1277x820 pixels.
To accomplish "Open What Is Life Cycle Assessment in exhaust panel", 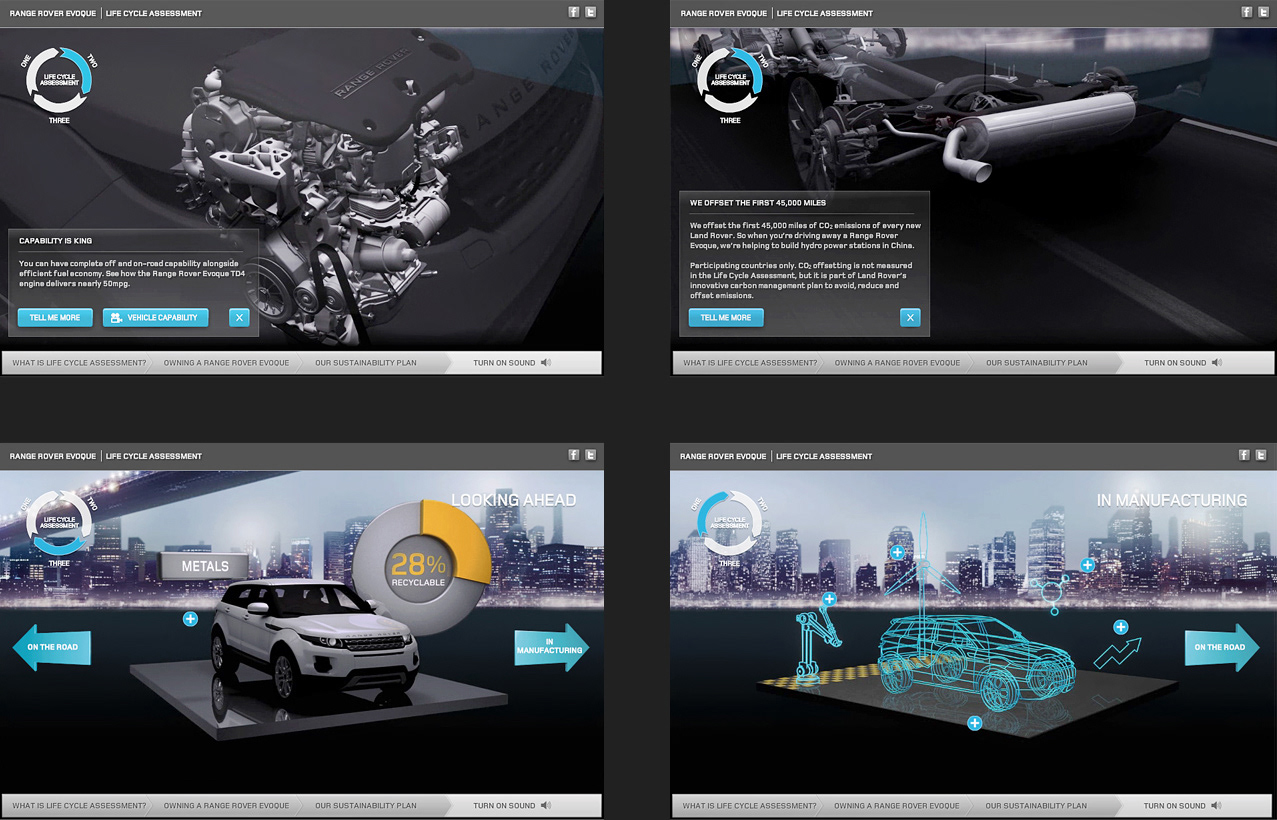I will (750, 363).
